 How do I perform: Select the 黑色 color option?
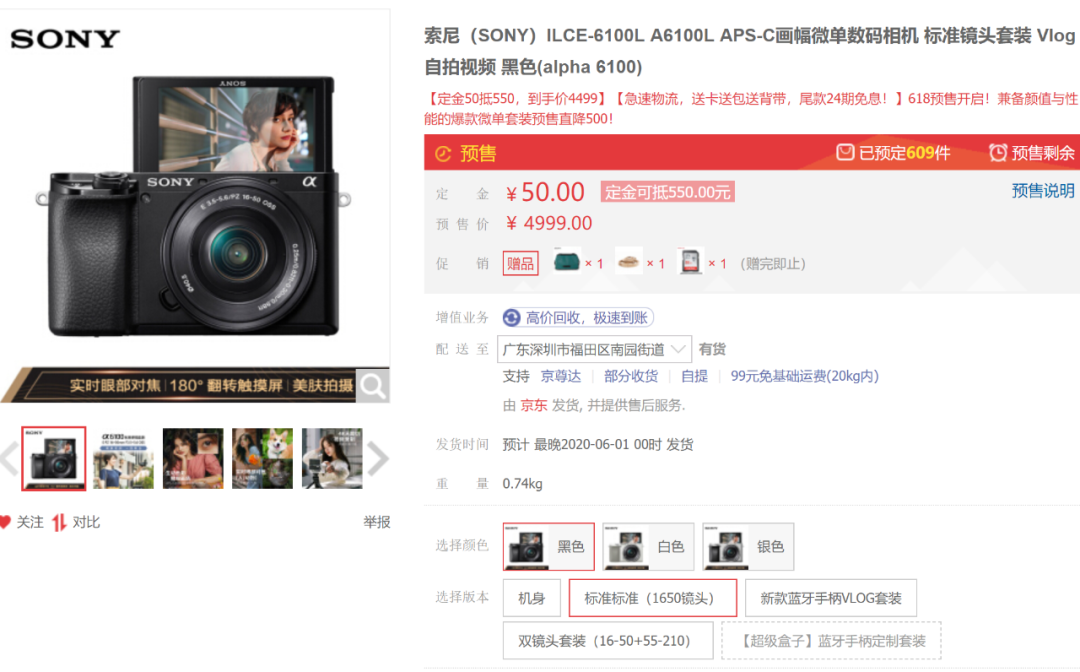pyautogui.click(x=548, y=547)
